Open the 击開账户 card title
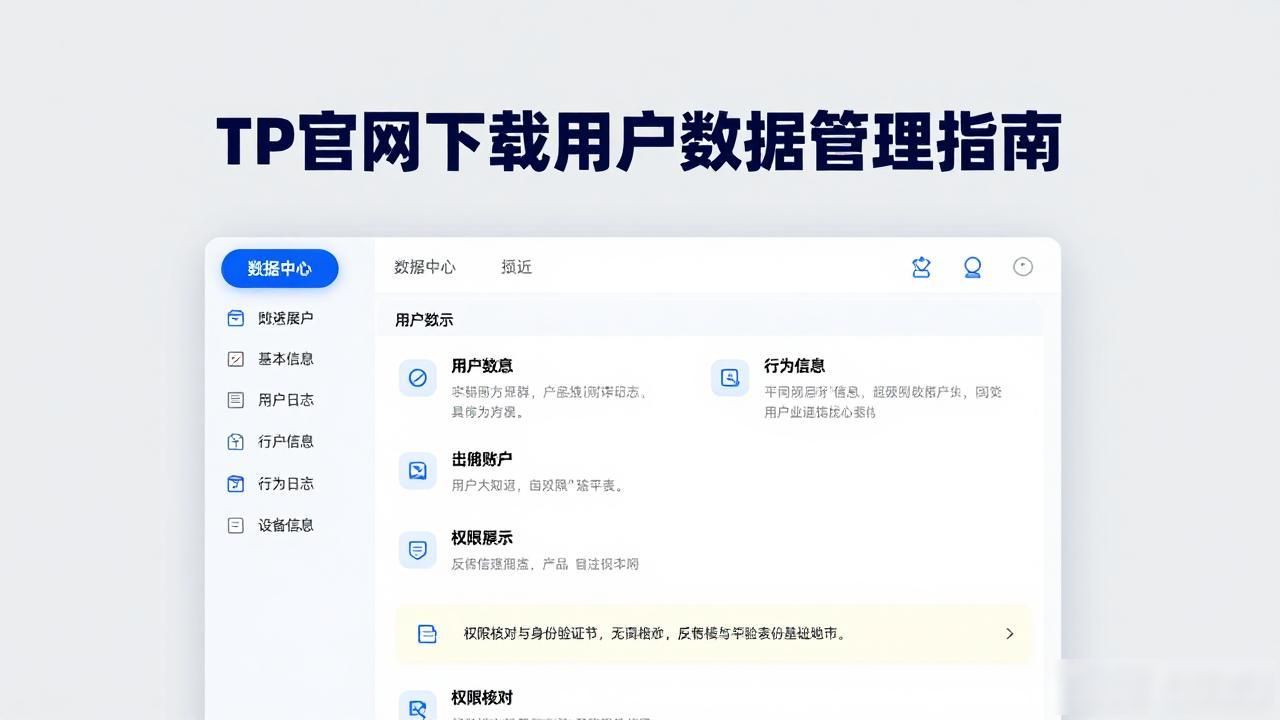The width and height of the screenshot is (1280, 720). click(482, 459)
